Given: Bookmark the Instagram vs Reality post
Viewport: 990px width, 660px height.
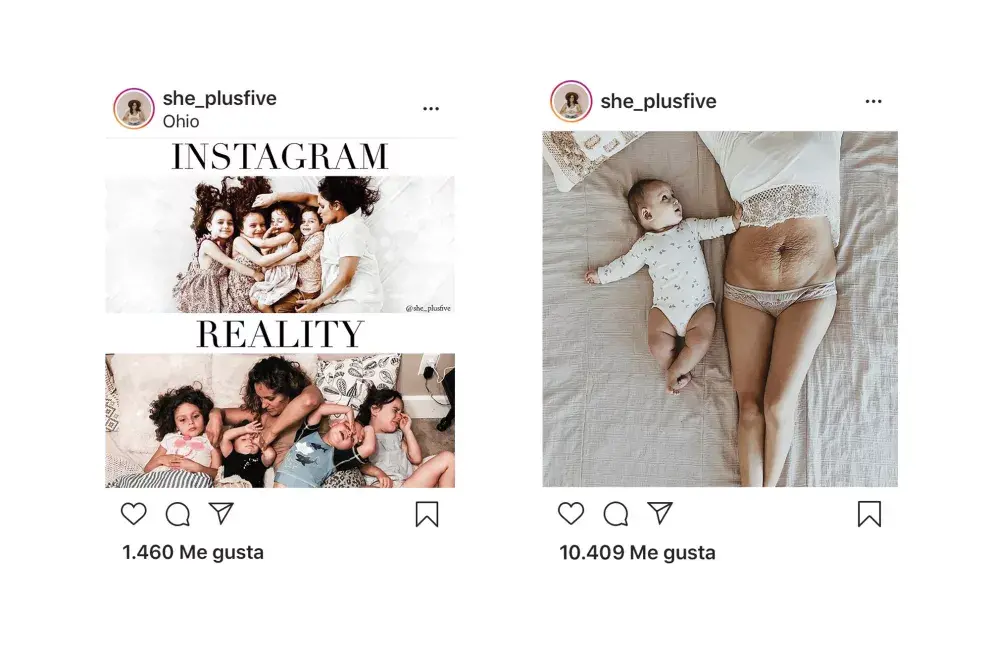Looking at the screenshot, I should pos(427,514).
